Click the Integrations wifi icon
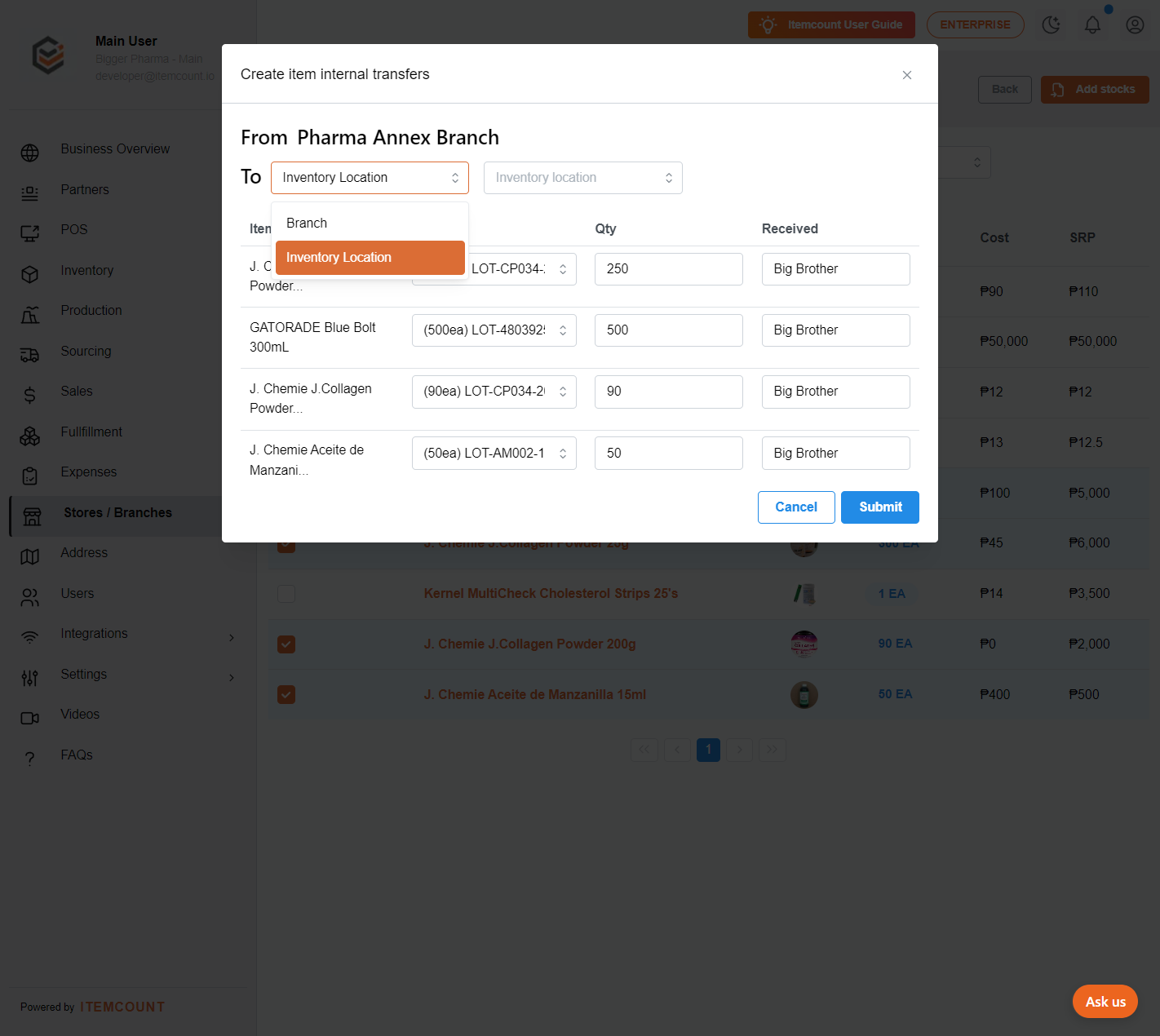The image size is (1160, 1036). (30, 637)
